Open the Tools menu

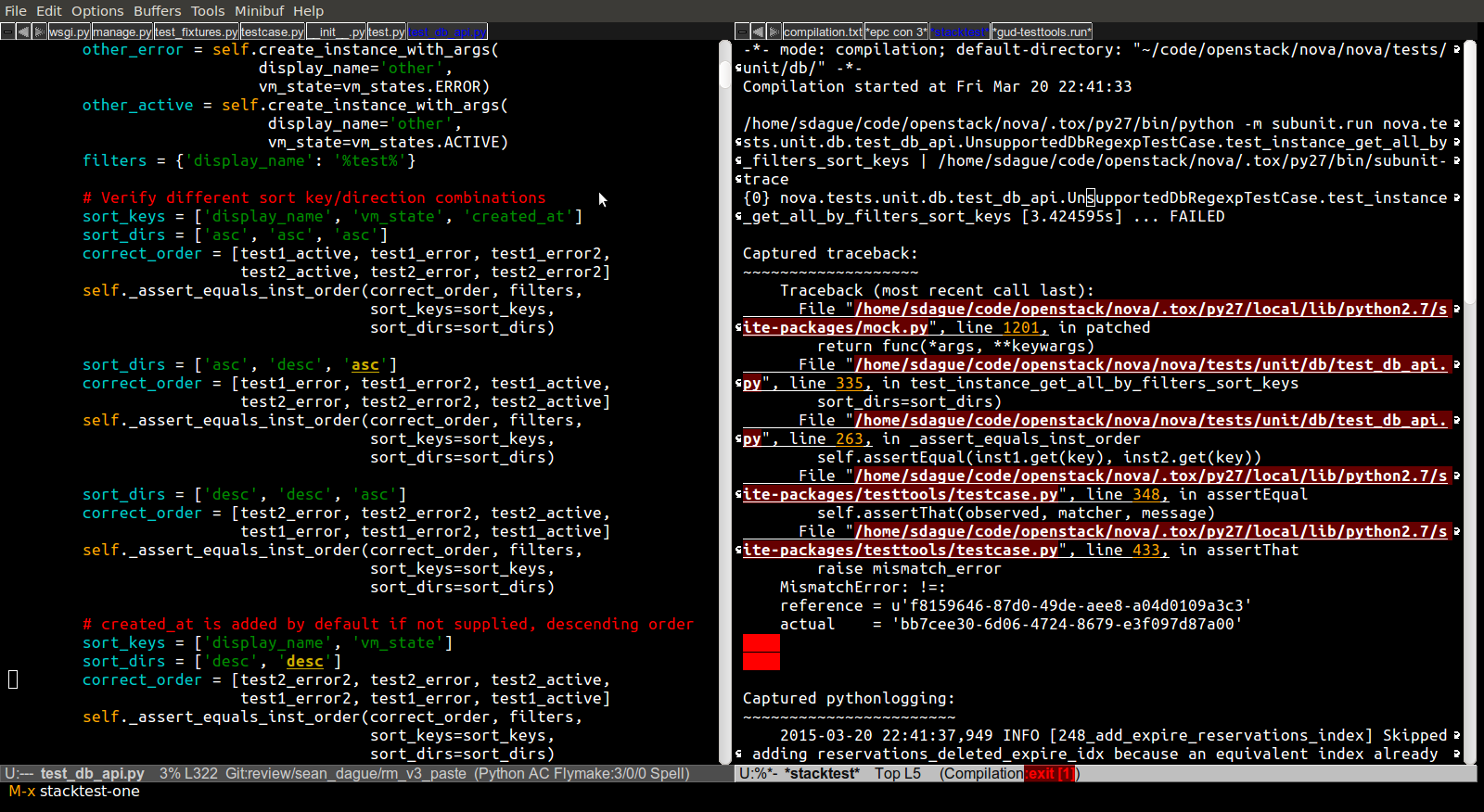tap(208, 11)
